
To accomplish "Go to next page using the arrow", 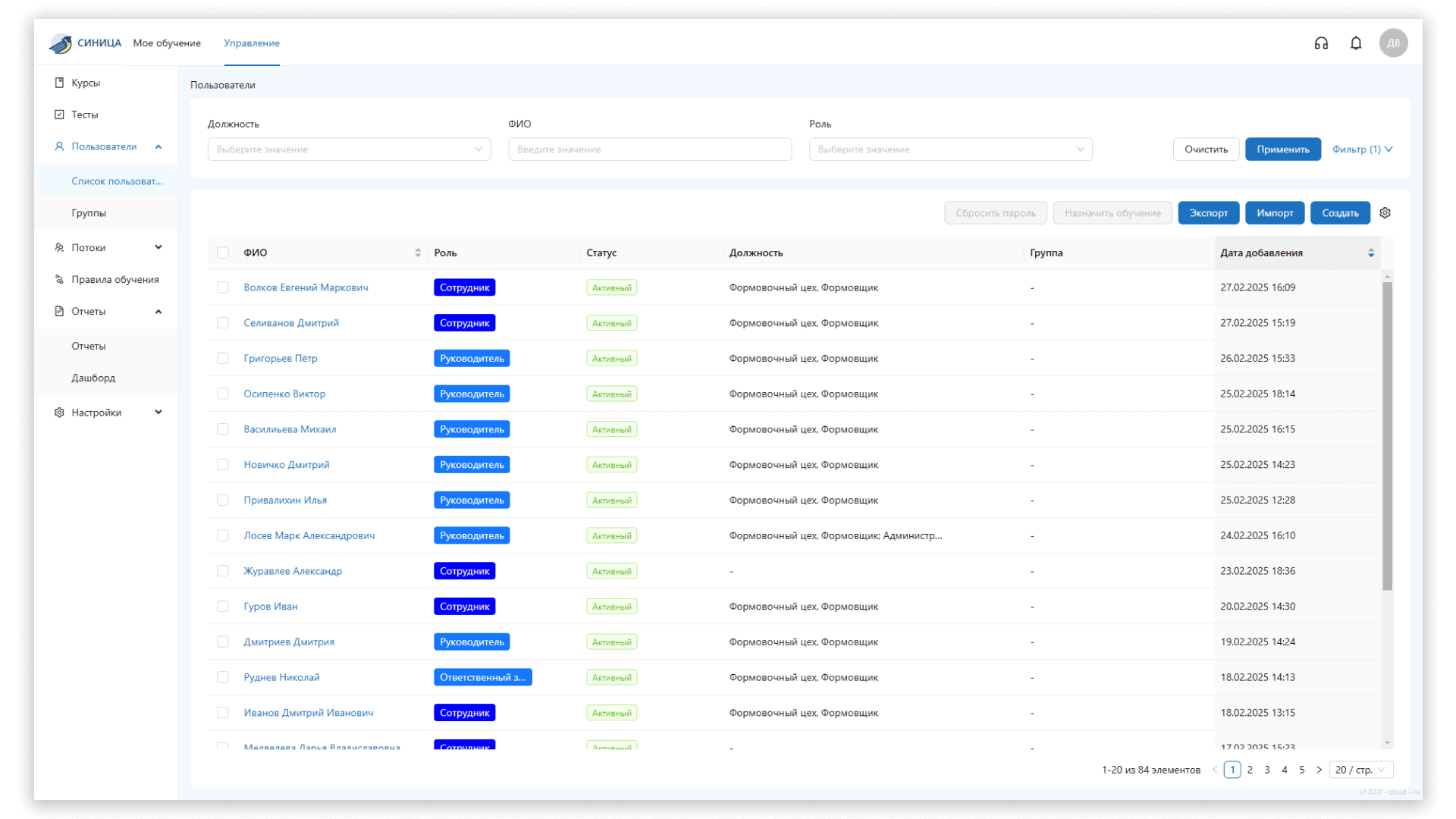I will (x=1319, y=770).
